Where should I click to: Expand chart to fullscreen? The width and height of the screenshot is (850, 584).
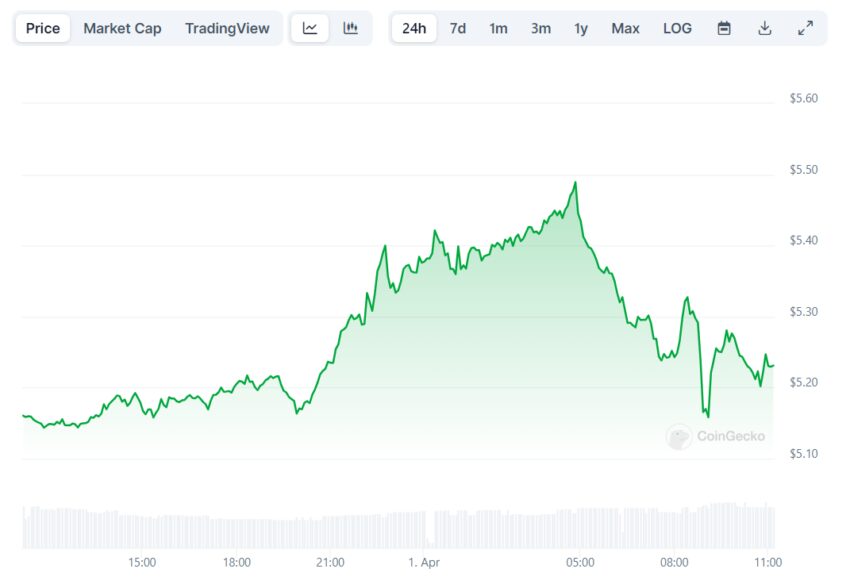click(805, 28)
